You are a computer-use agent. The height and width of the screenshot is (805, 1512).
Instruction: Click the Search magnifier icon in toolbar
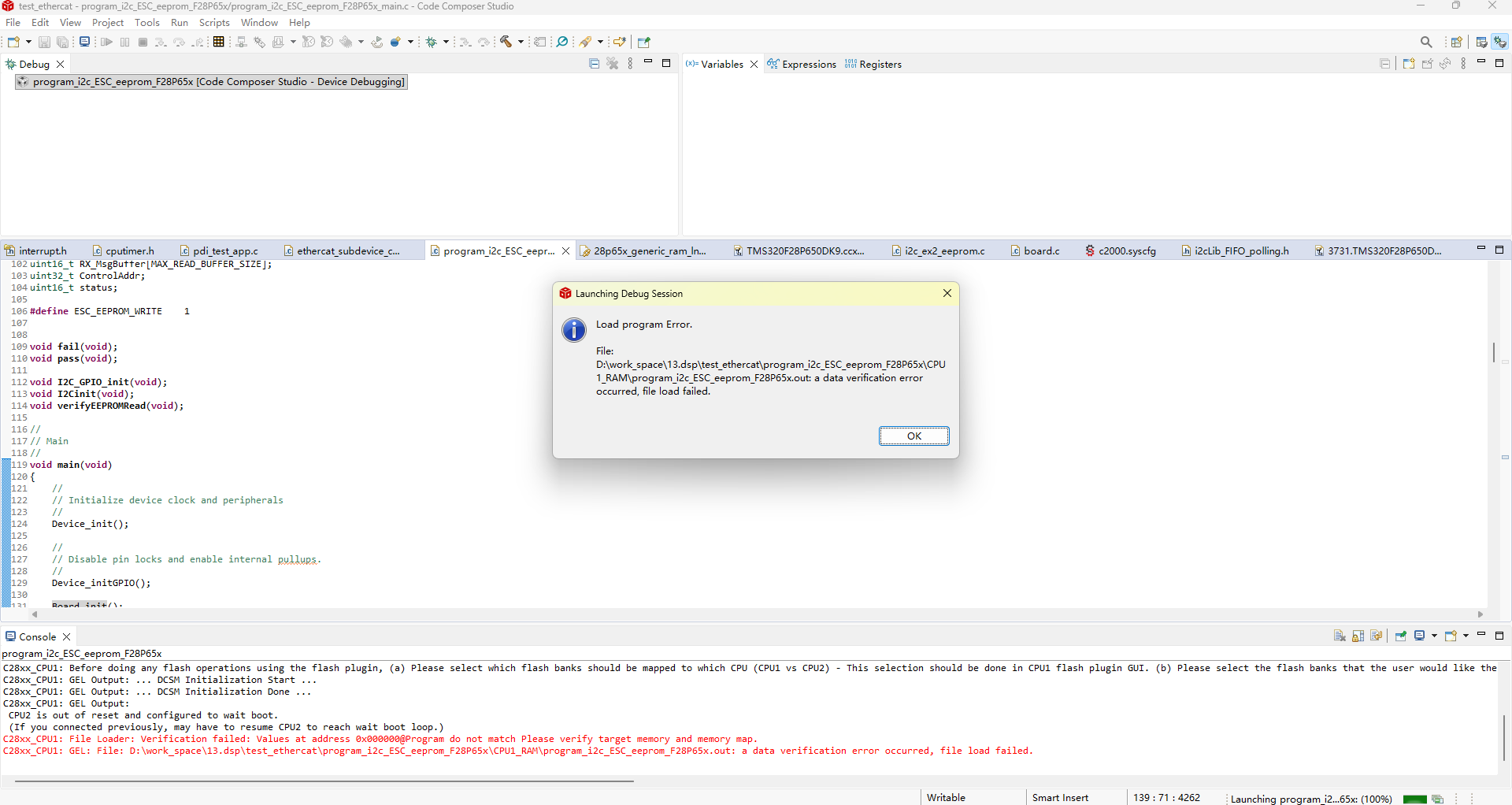click(x=1426, y=42)
